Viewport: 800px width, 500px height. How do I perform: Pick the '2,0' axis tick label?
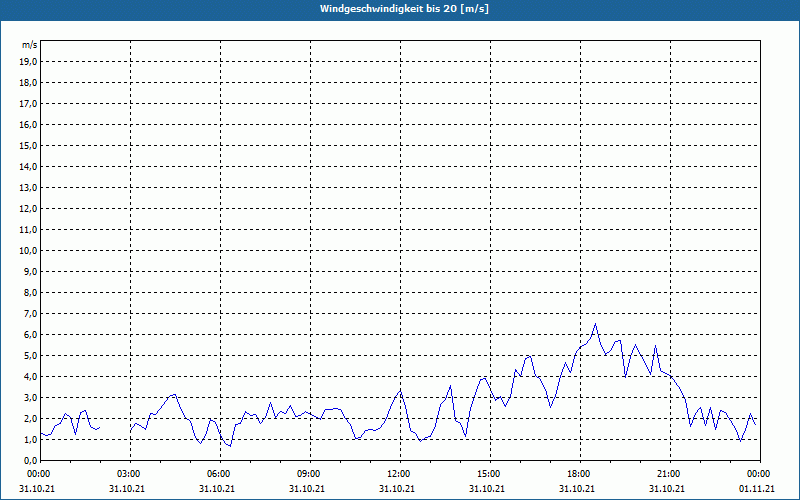[x=30, y=418]
